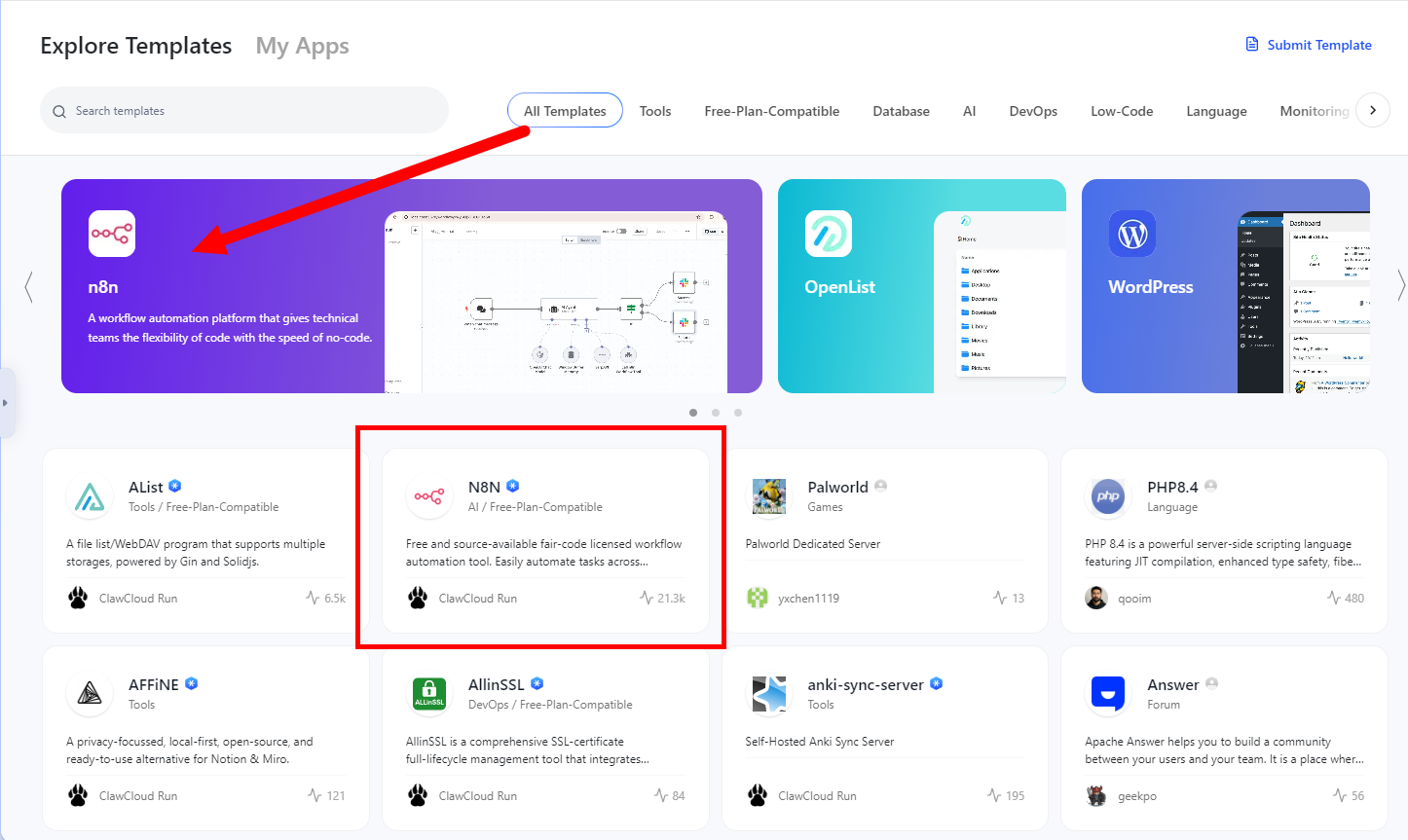1408x840 pixels.
Task: Open the anki-sync-server template title
Action: [866, 684]
